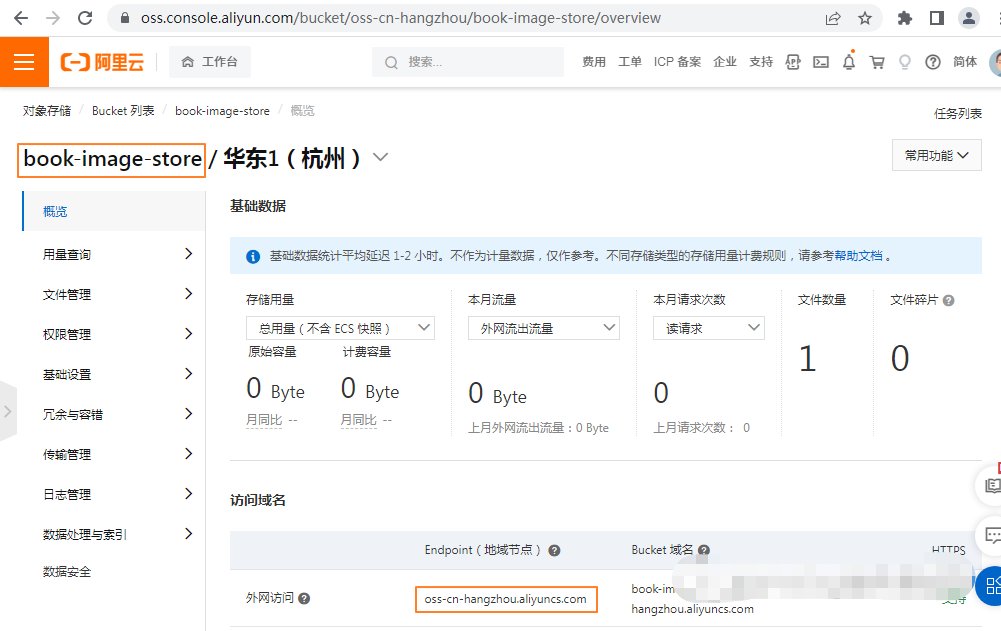Open the API tools icon
The width and height of the screenshot is (1001, 631).
click(x=793, y=62)
